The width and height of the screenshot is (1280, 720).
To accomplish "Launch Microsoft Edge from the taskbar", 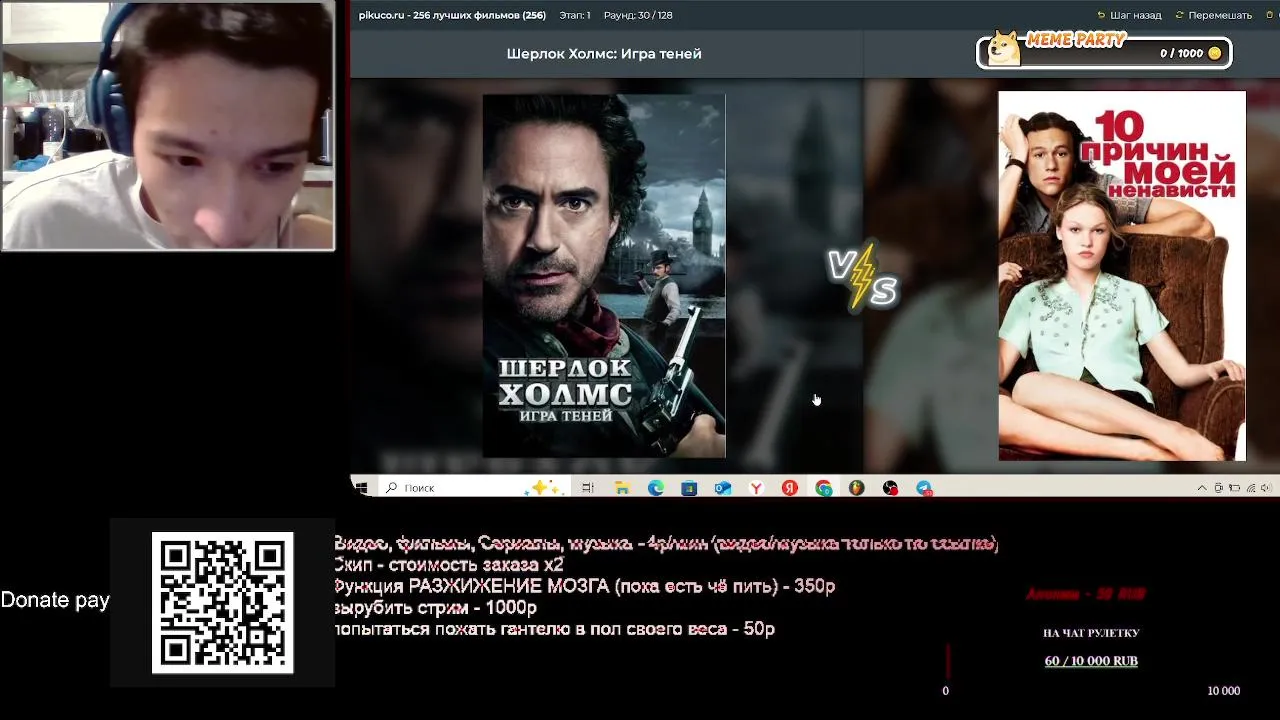I will 655,487.
